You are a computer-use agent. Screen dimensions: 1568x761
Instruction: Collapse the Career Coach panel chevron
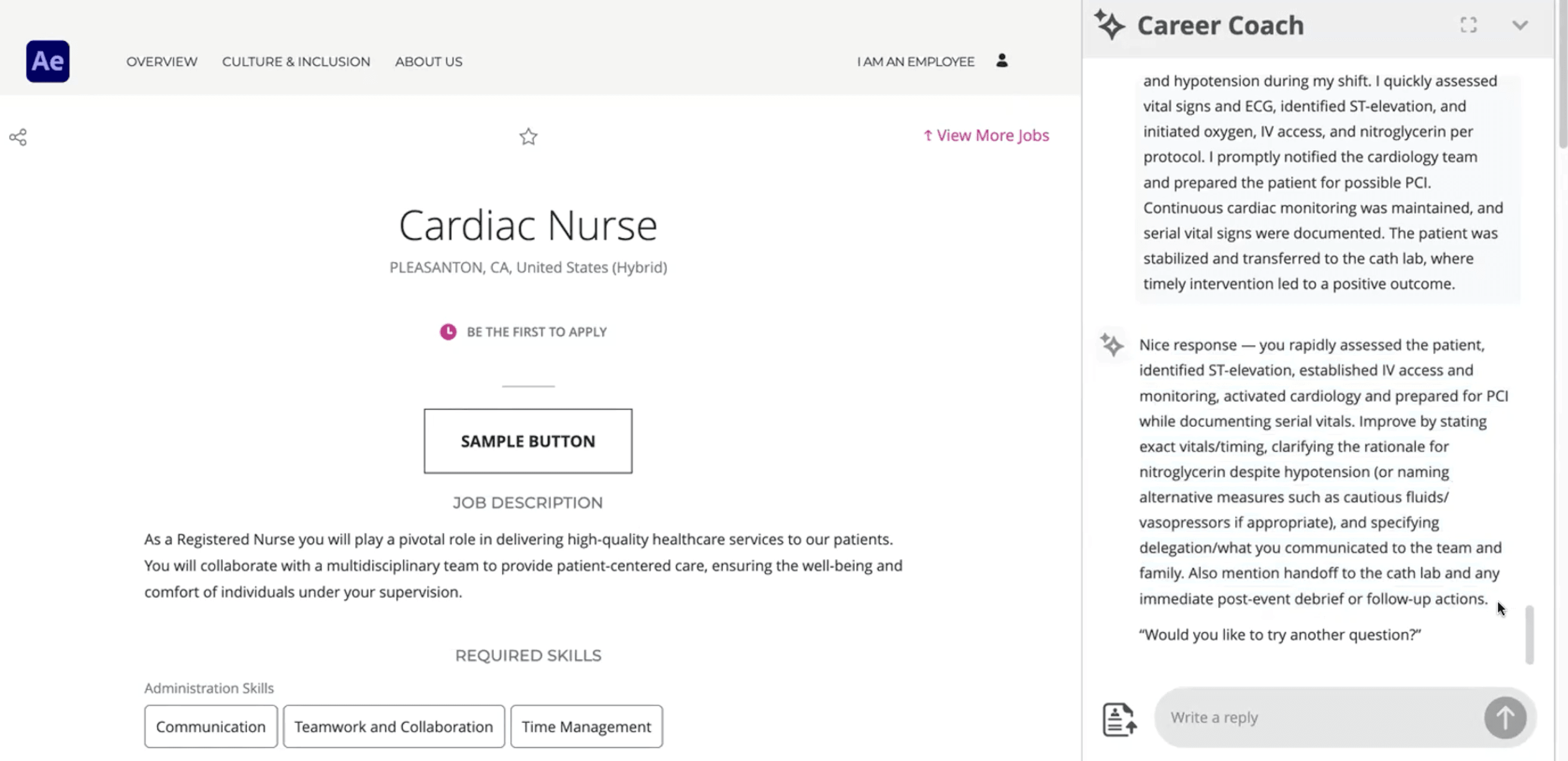coord(1520,25)
